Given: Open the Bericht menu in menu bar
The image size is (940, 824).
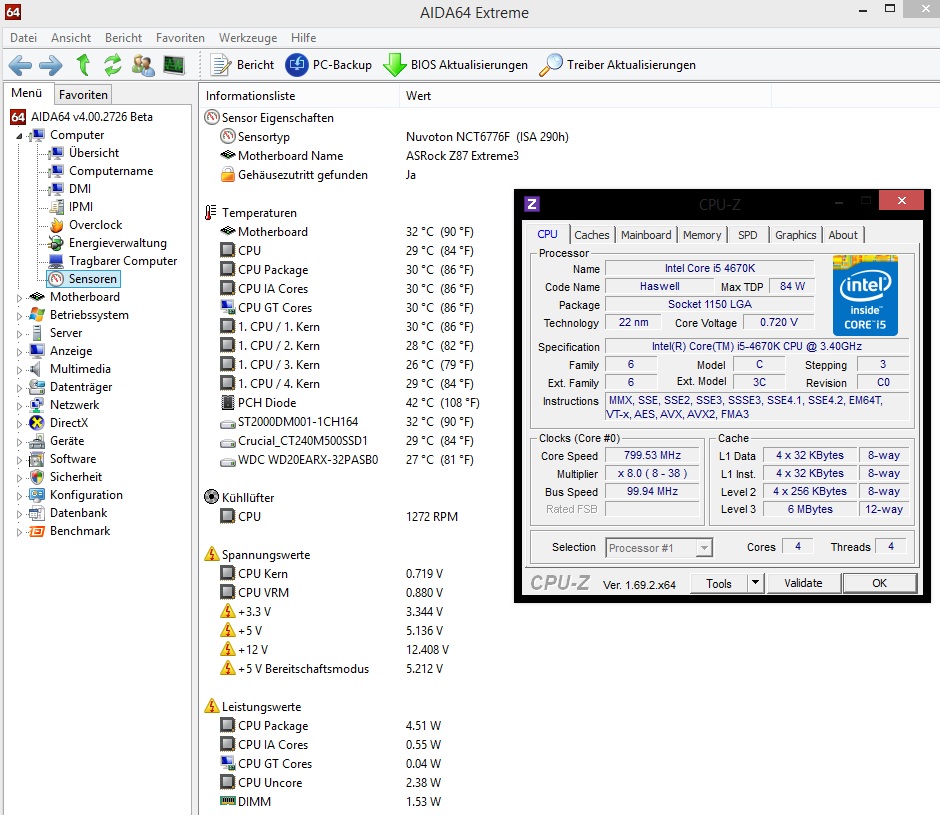Looking at the screenshot, I should 123,38.
